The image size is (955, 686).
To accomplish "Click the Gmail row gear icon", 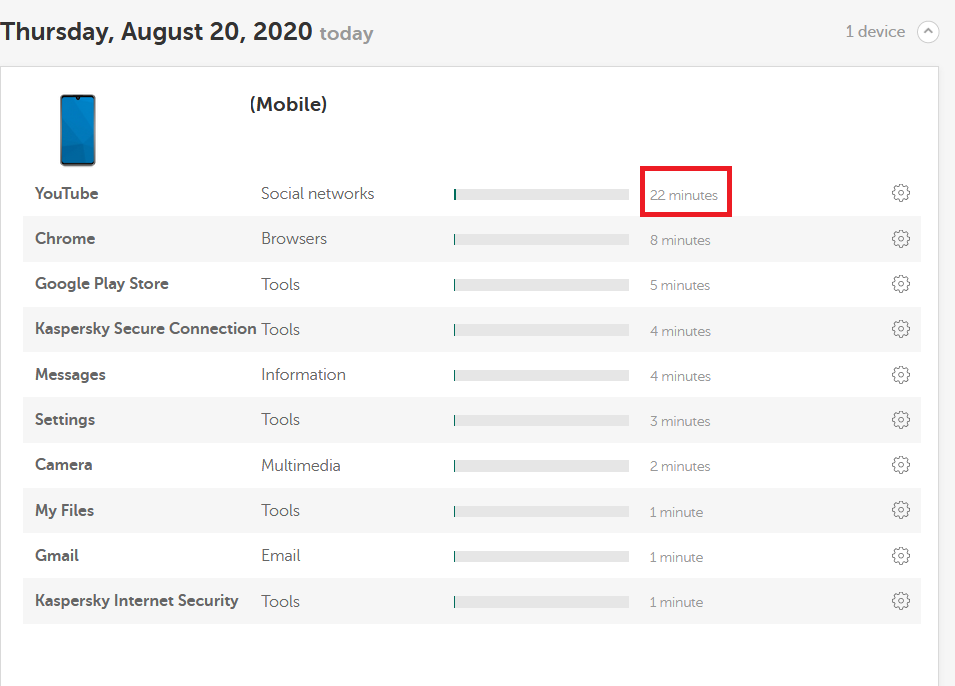I will (901, 556).
